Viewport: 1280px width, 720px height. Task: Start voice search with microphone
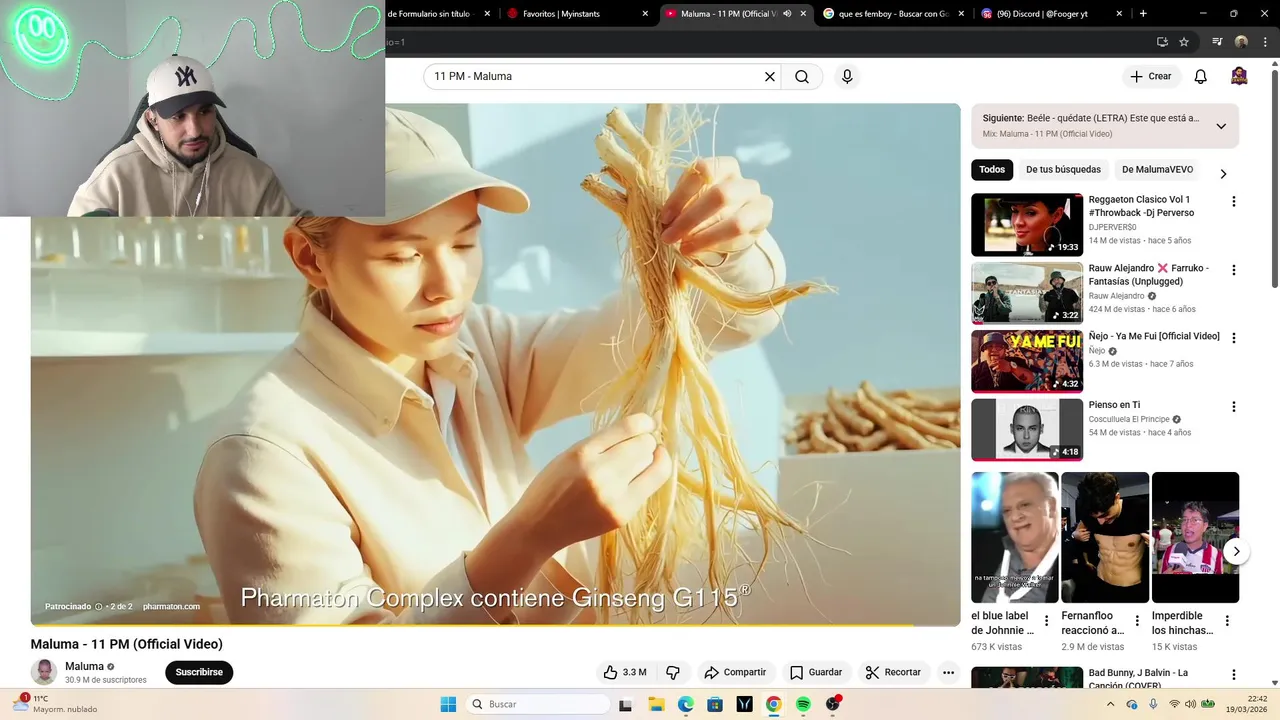coord(847,77)
